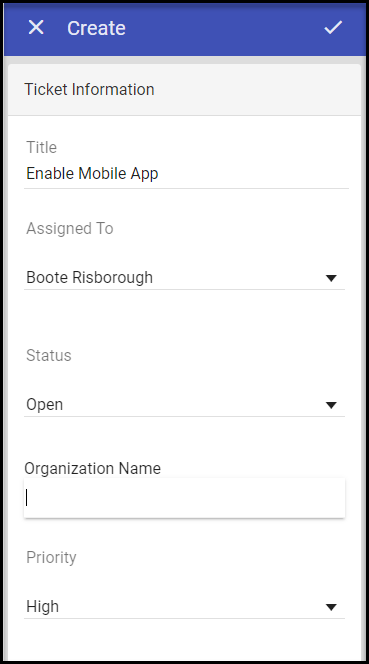Click empty area of blue Create toolbar

pos(225,28)
